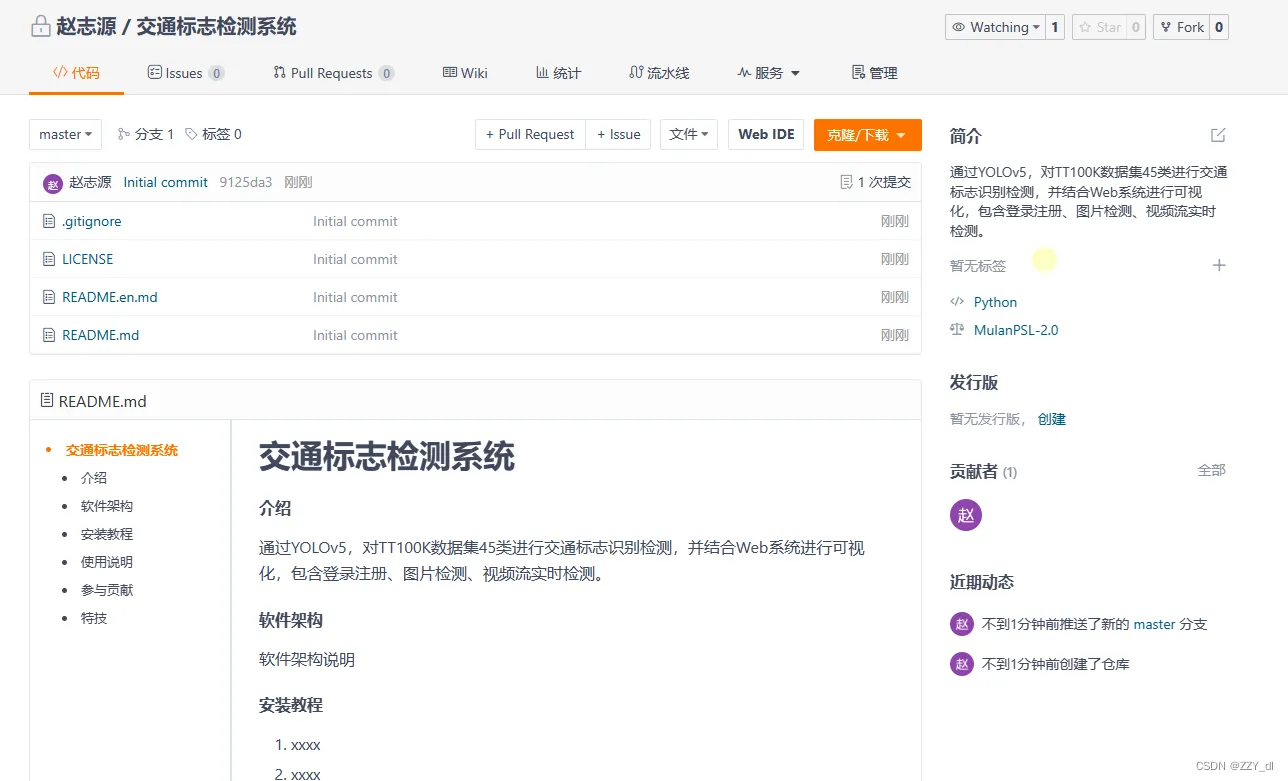View tags via 标签 0
Image resolution: width=1288 pixels, height=781 pixels.
pyautogui.click(x=213, y=134)
